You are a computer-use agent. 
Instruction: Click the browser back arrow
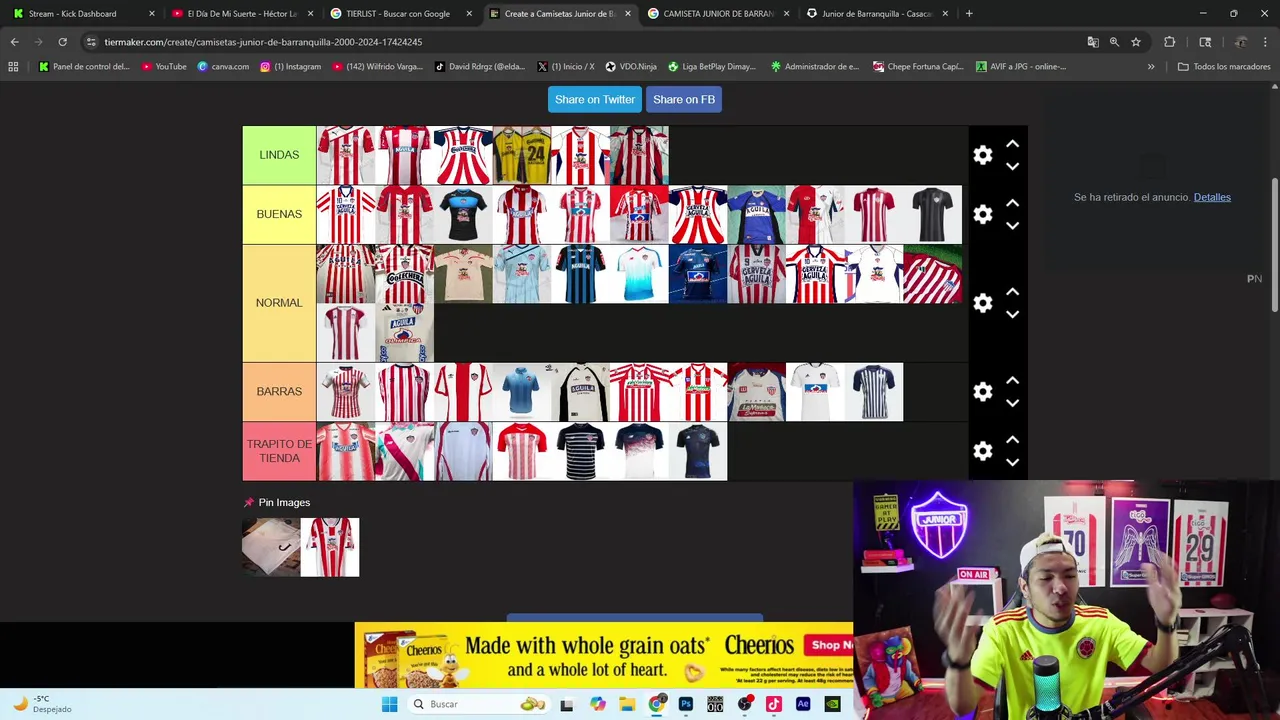pos(14,42)
